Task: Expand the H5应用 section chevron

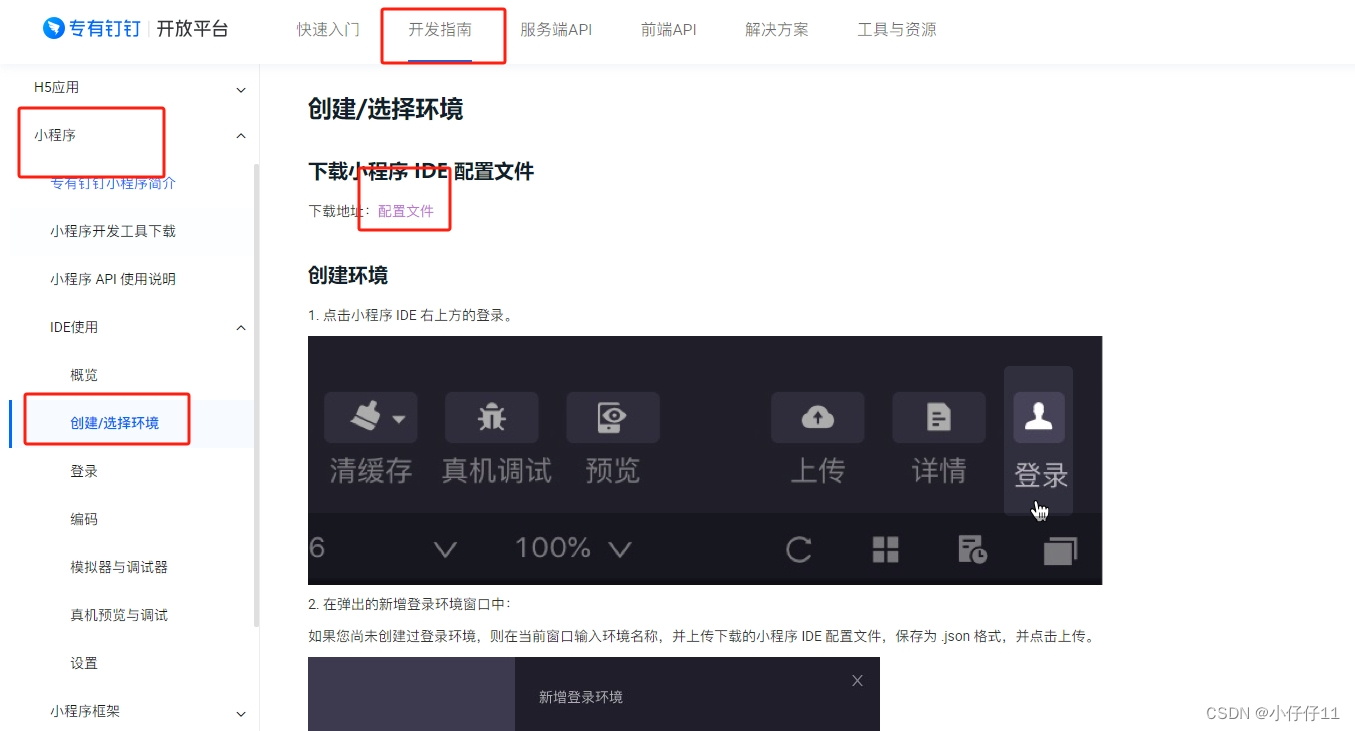Action: [x=241, y=89]
